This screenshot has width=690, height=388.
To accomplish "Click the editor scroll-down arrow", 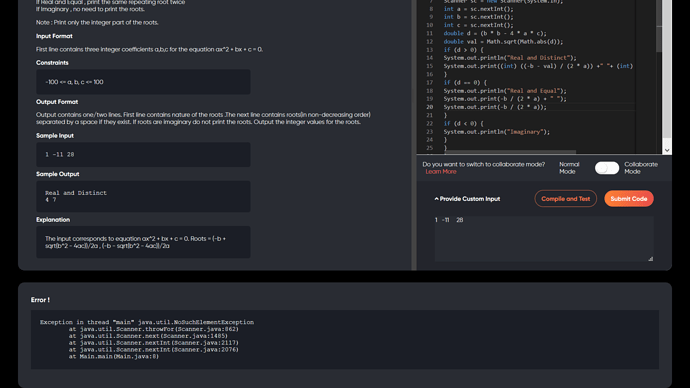I will (x=667, y=150).
